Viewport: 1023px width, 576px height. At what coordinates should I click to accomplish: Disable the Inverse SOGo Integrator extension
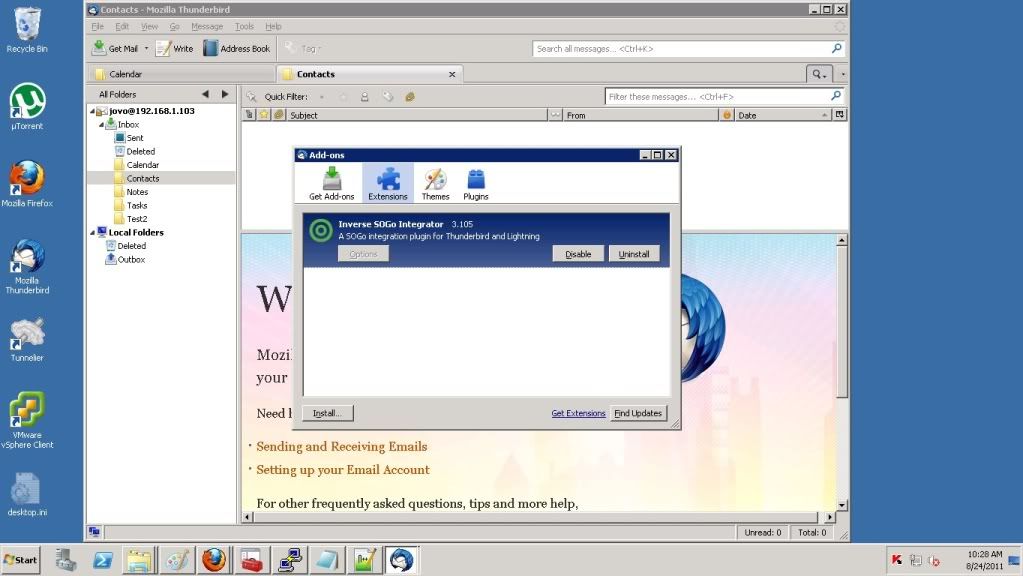578,254
